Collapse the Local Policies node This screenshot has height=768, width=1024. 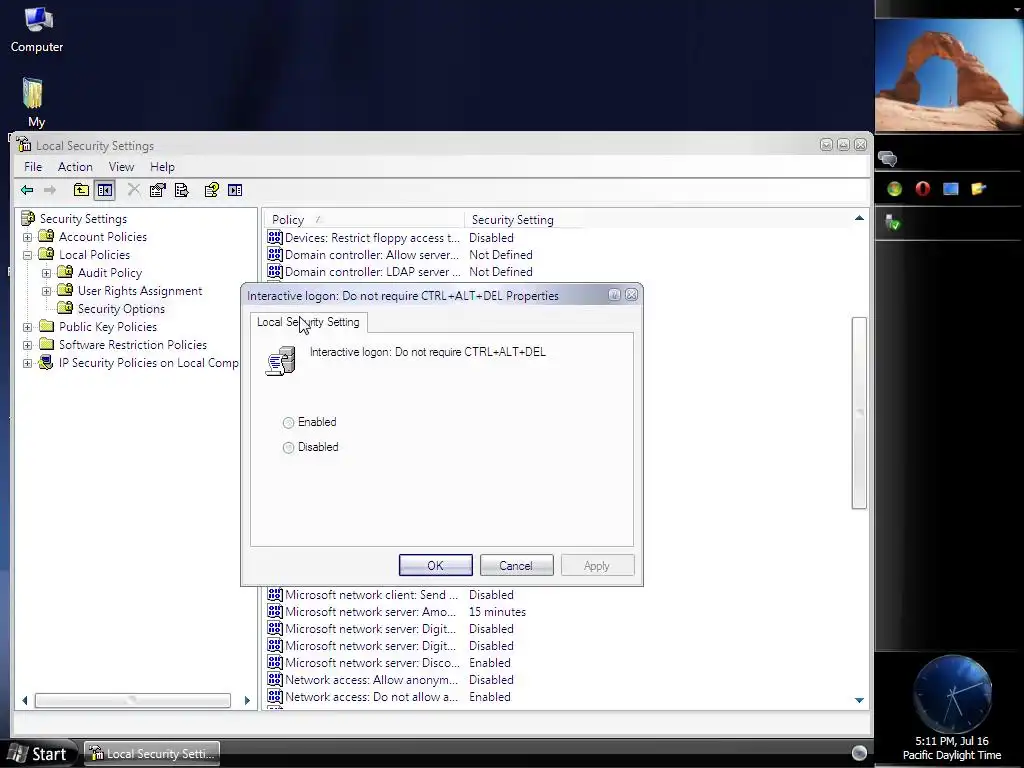(27, 255)
